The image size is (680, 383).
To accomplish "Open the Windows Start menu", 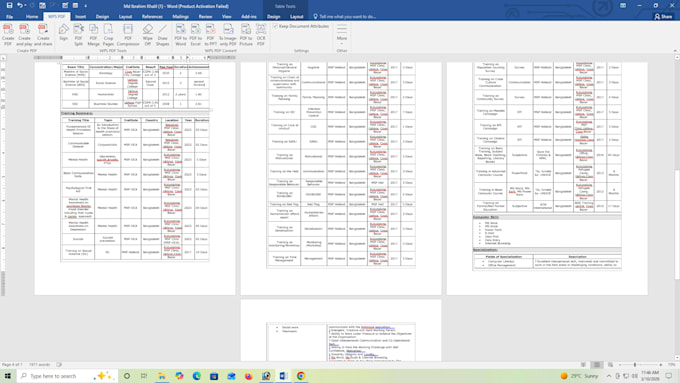I will [x=7, y=376].
